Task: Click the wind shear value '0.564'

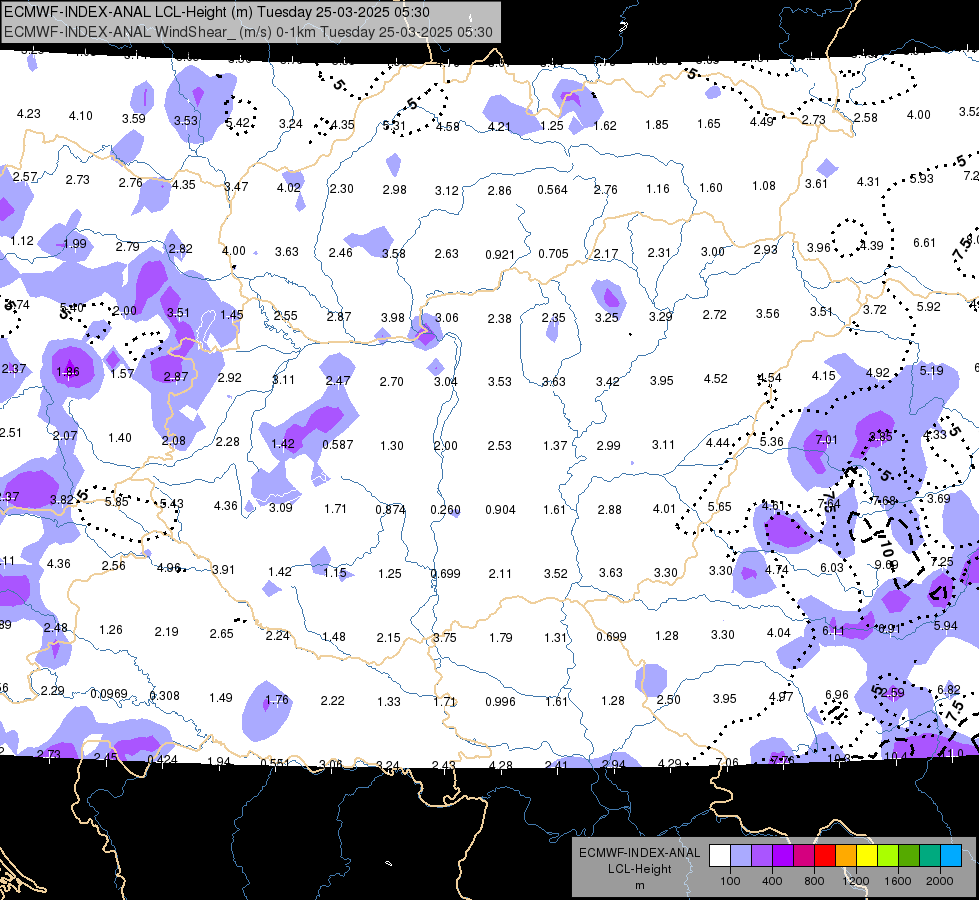Action: tap(553, 189)
